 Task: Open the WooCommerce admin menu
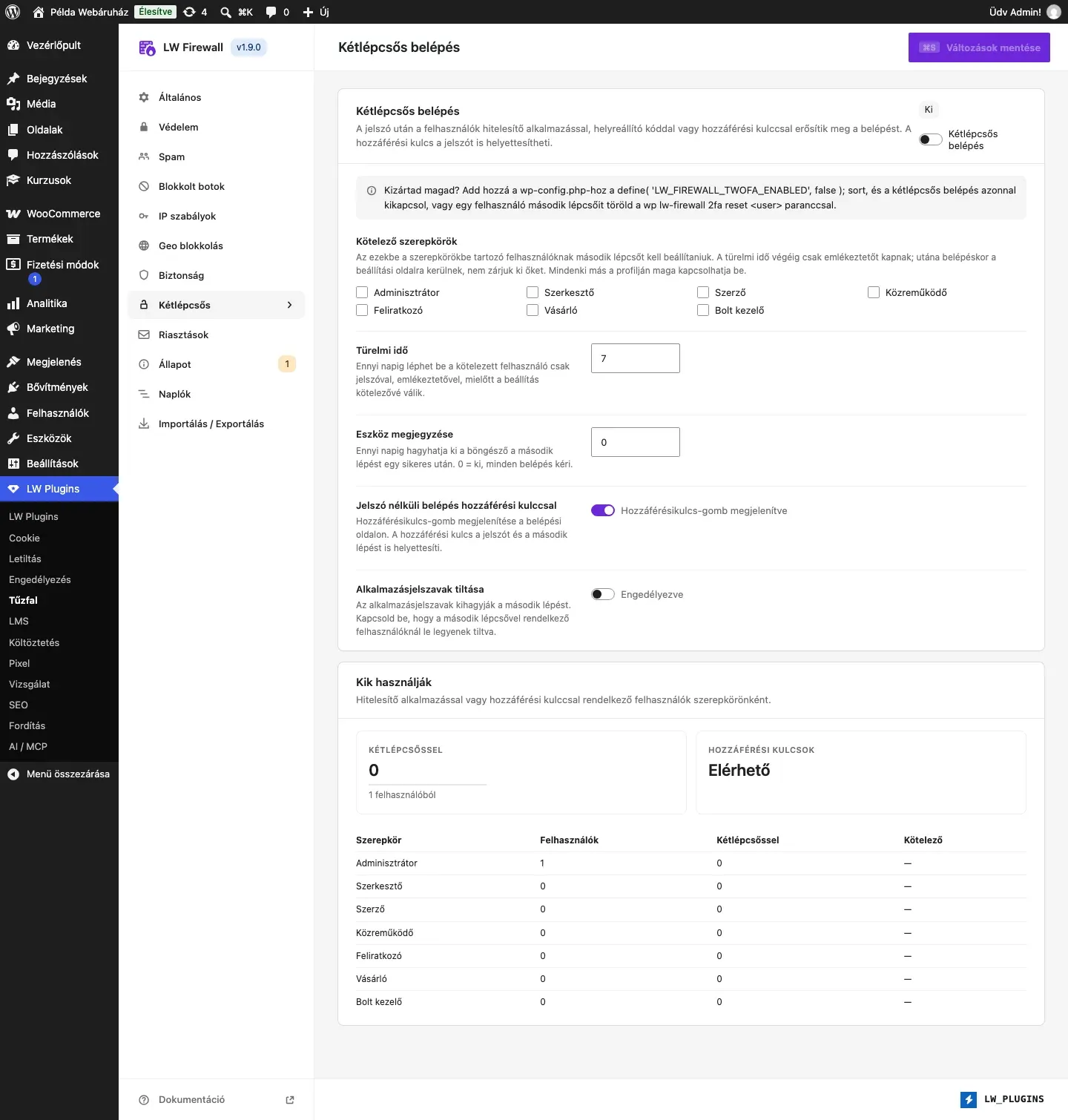[x=59, y=214]
